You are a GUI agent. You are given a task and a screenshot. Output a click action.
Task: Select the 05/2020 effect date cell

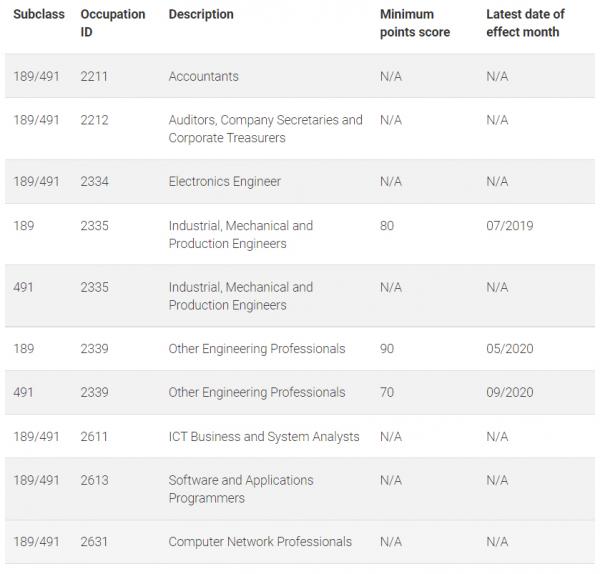pyautogui.click(x=510, y=349)
